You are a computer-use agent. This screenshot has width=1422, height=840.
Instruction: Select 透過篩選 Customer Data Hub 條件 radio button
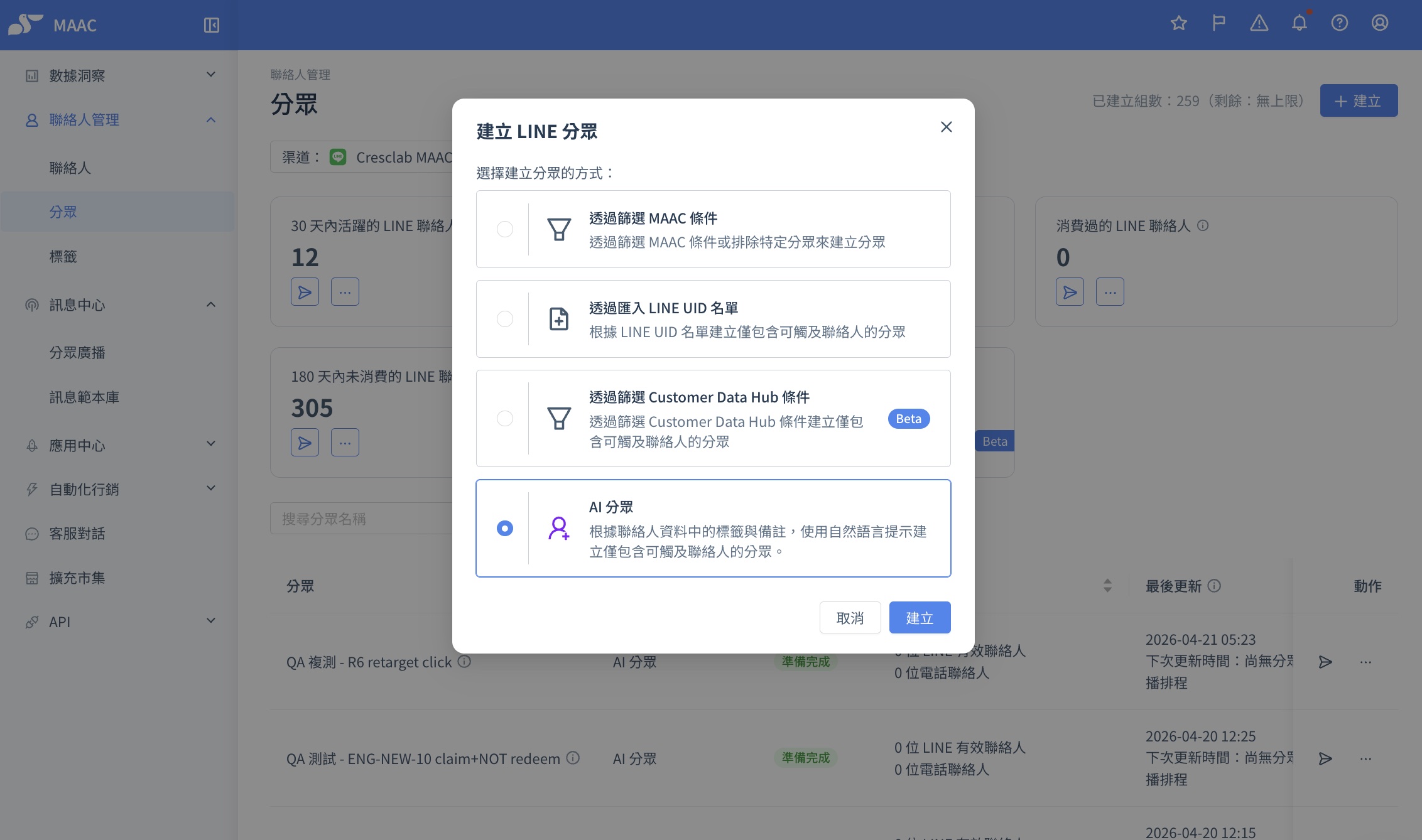tap(505, 418)
